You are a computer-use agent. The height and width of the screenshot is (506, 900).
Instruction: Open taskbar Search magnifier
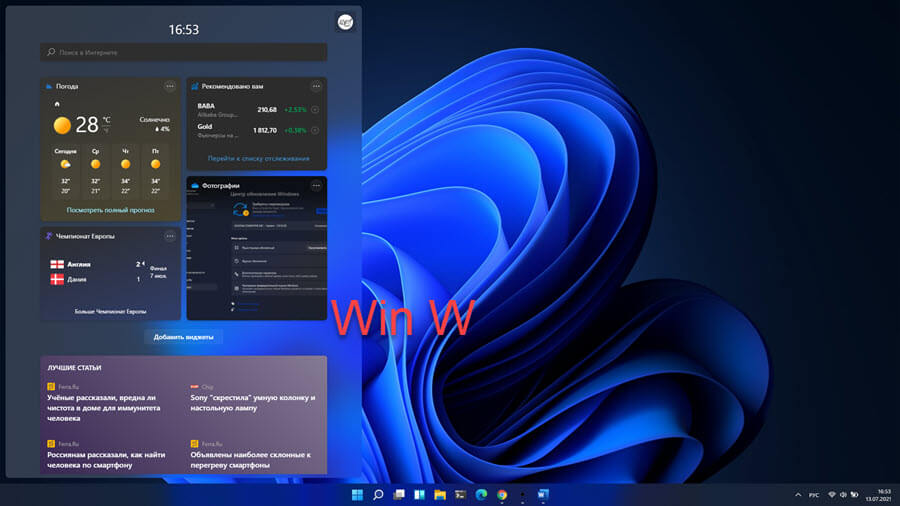pos(378,495)
